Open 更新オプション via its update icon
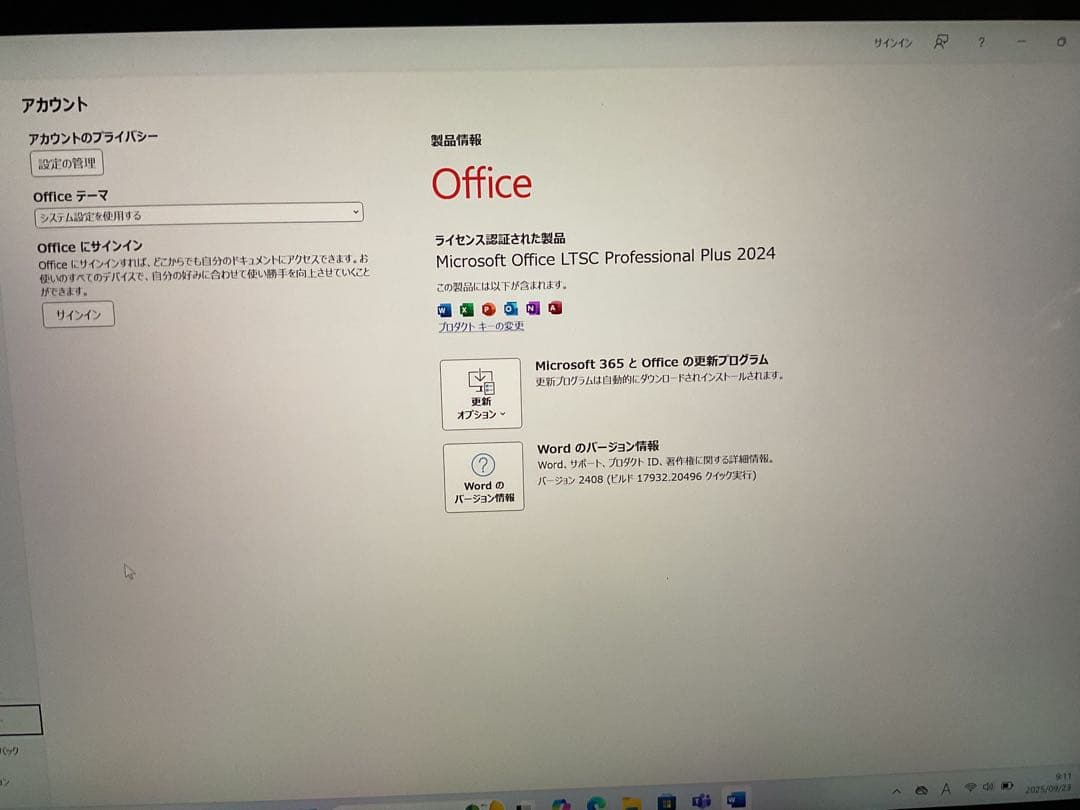1080x810 pixels. click(482, 383)
